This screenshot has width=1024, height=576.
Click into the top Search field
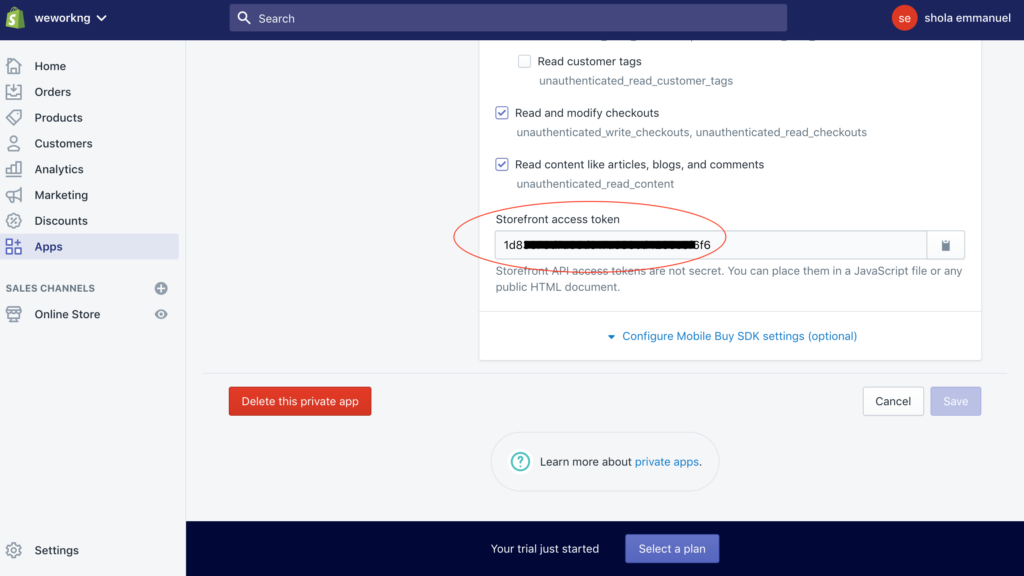[x=508, y=18]
